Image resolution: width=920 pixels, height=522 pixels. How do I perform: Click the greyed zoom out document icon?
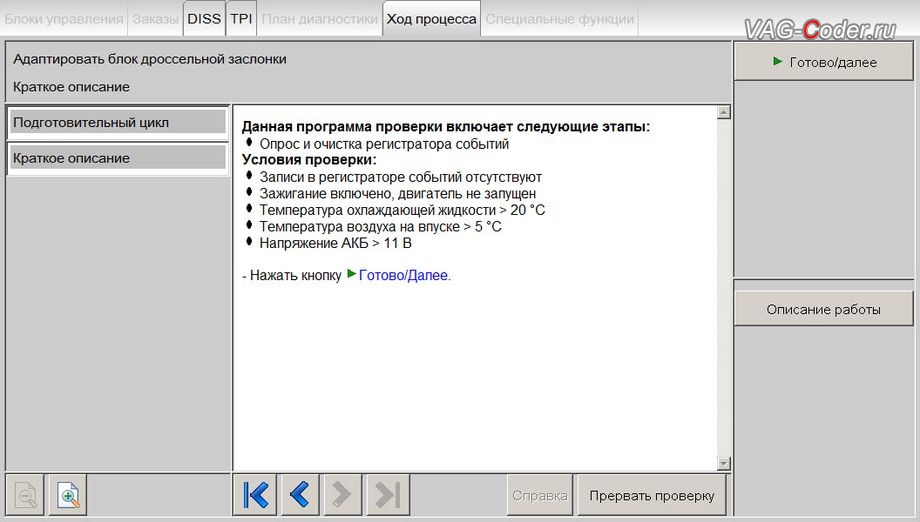pos(25,496)
